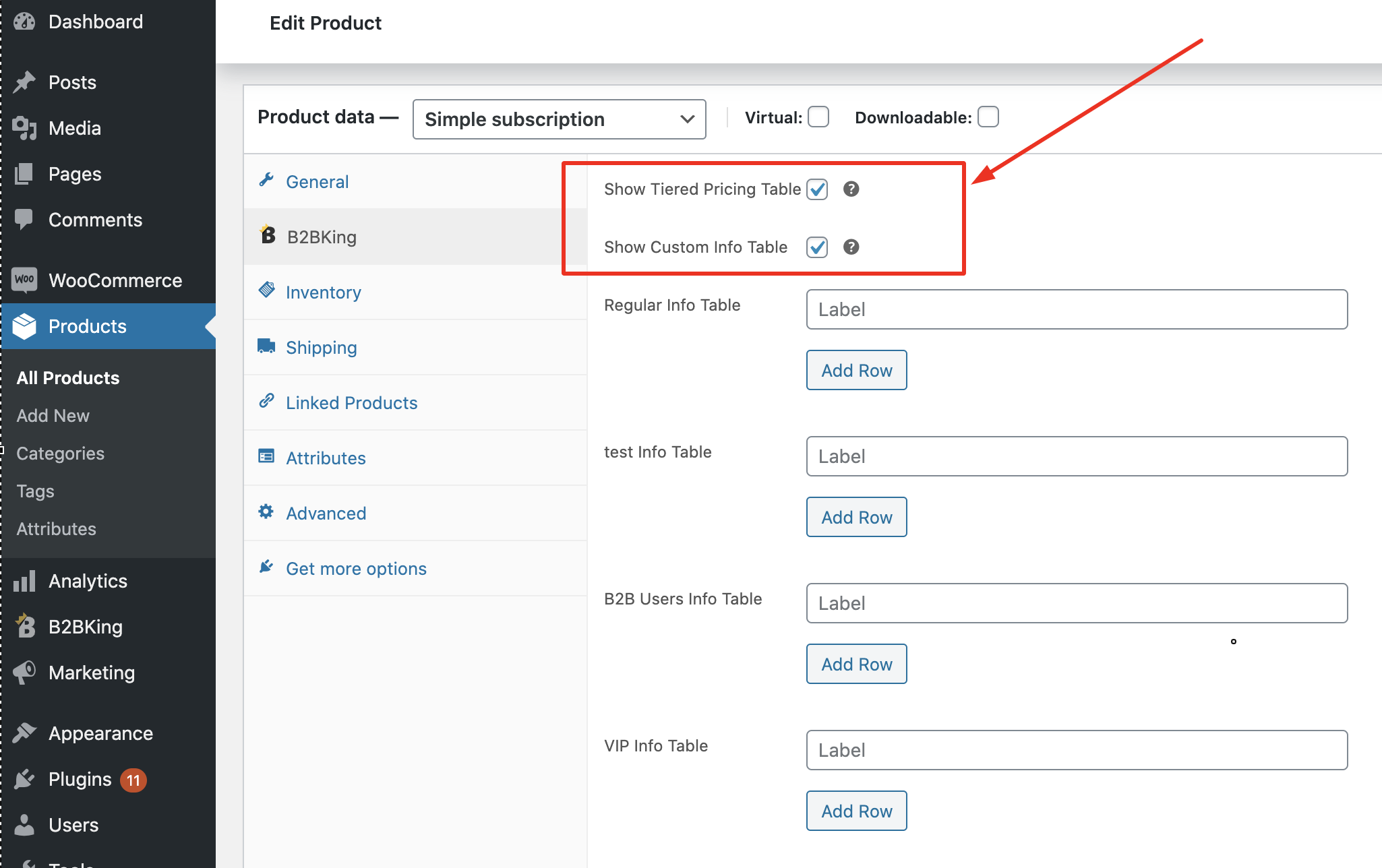
Task: Click the Marketing megaphone icon
Action: click(x=24, y=673)
